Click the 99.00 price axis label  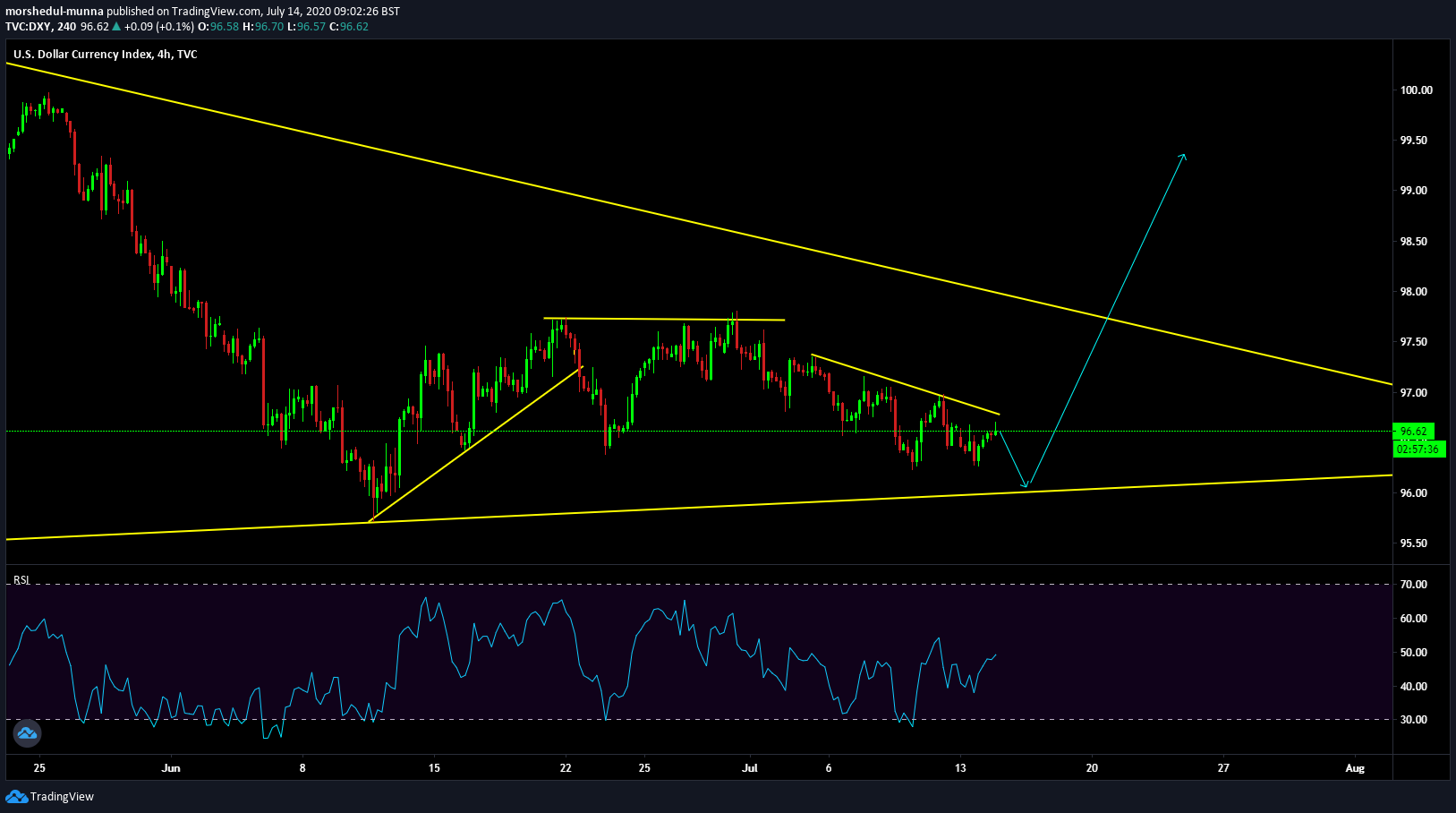(x=1414, y=191)
